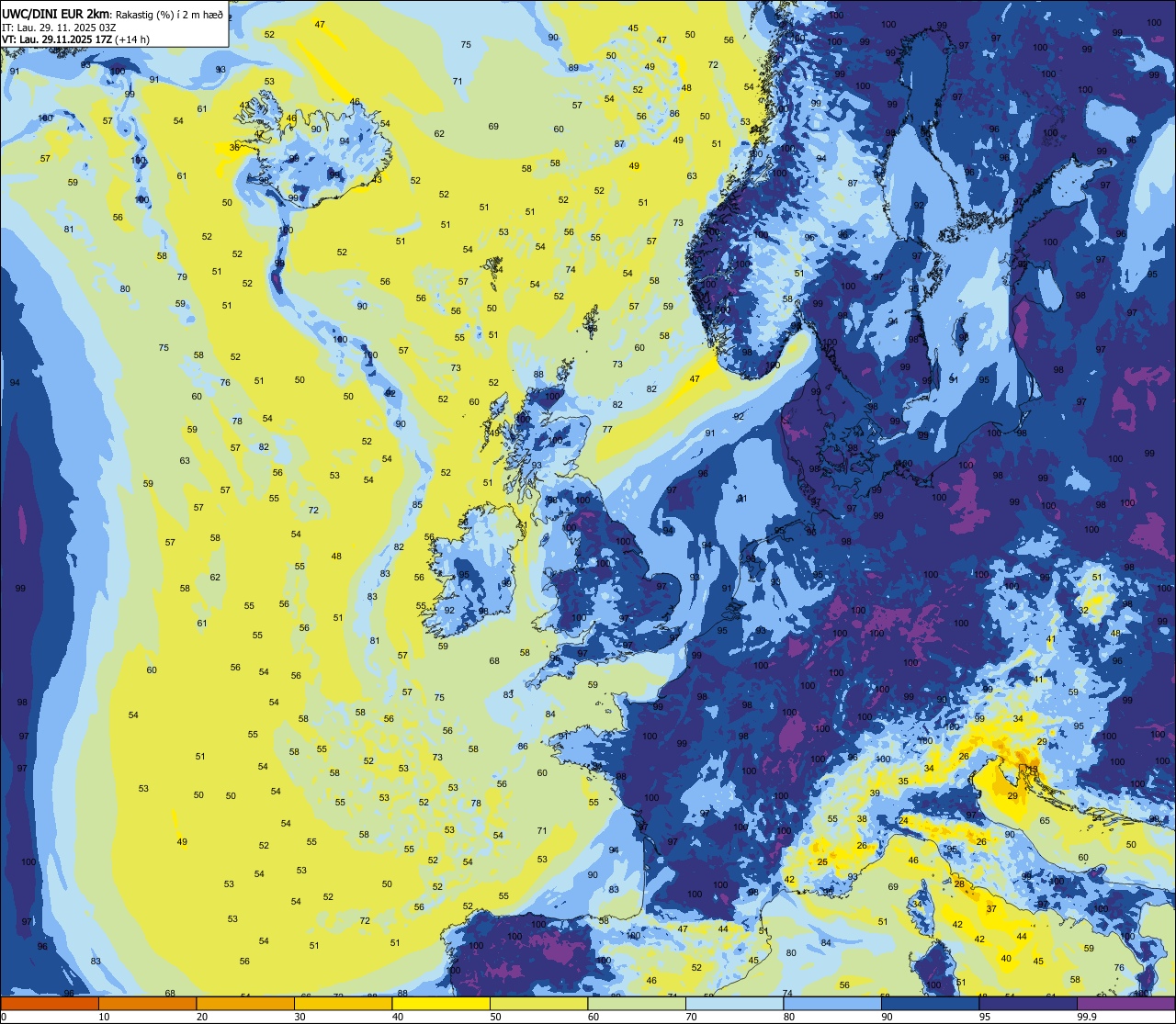Click the 70–80 pale blue legend swatch
Image resolution: width=1176 pixels, height=1024 pixels.
(735, 1003)
